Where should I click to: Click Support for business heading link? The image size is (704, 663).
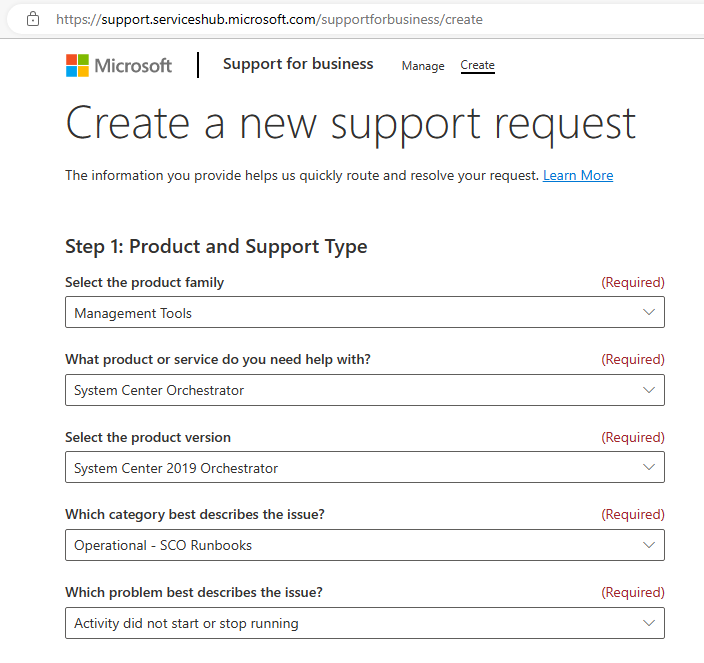[298, 64]
